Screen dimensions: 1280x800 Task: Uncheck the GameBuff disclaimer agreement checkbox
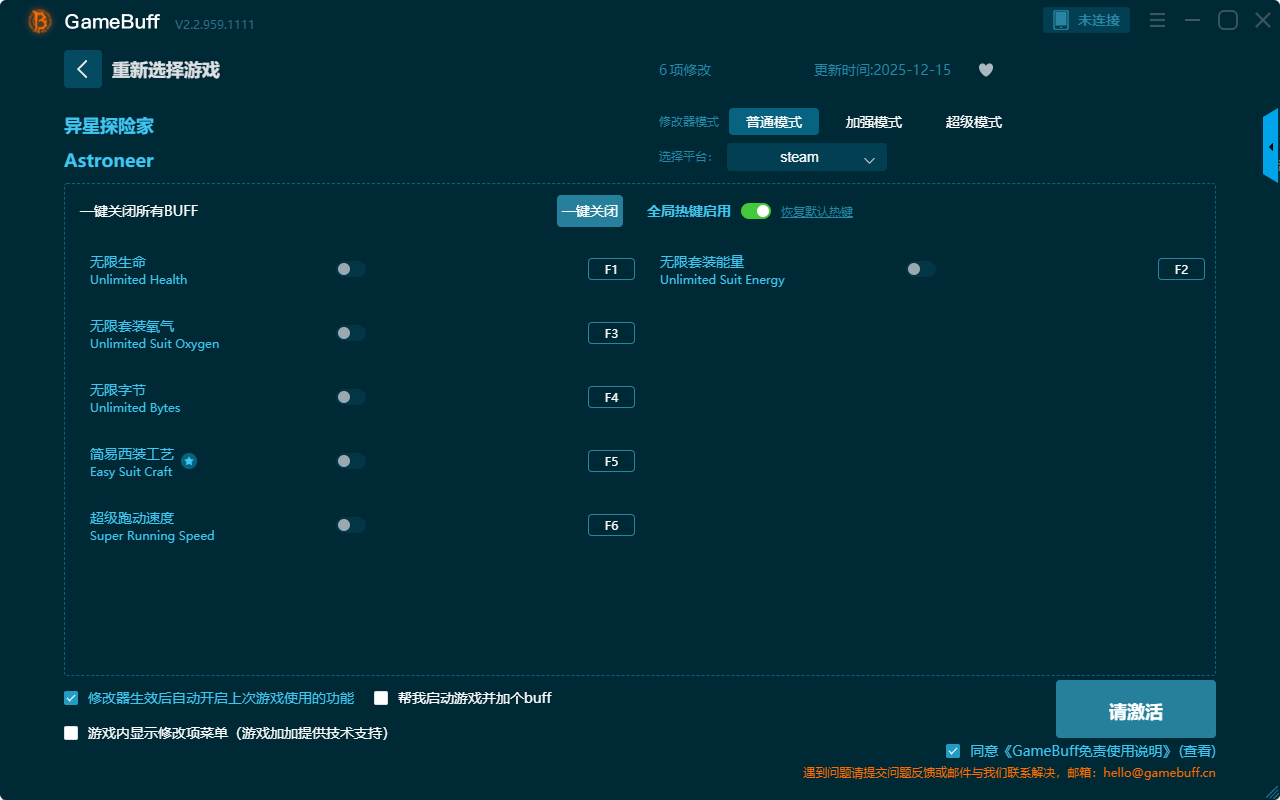[953, 751]
